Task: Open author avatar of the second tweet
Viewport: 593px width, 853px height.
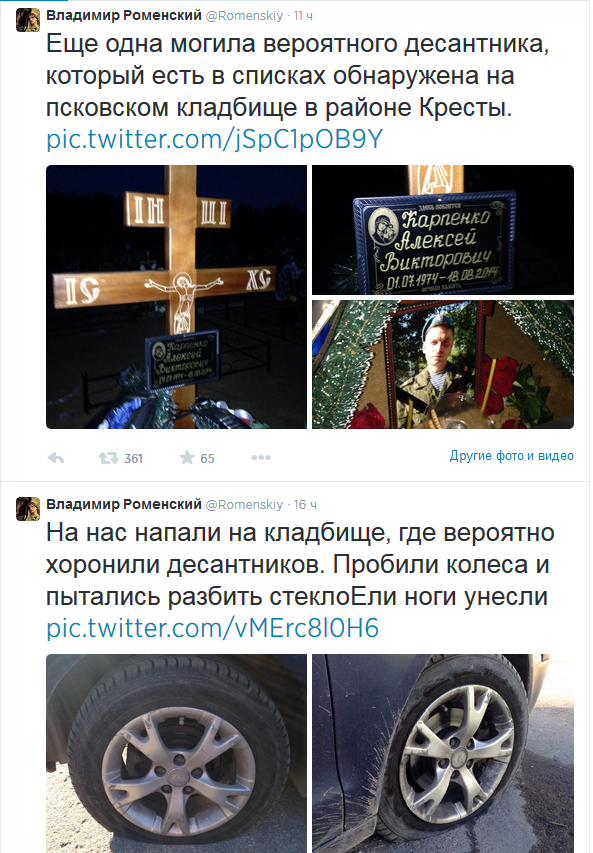Action: pos(28,509)
